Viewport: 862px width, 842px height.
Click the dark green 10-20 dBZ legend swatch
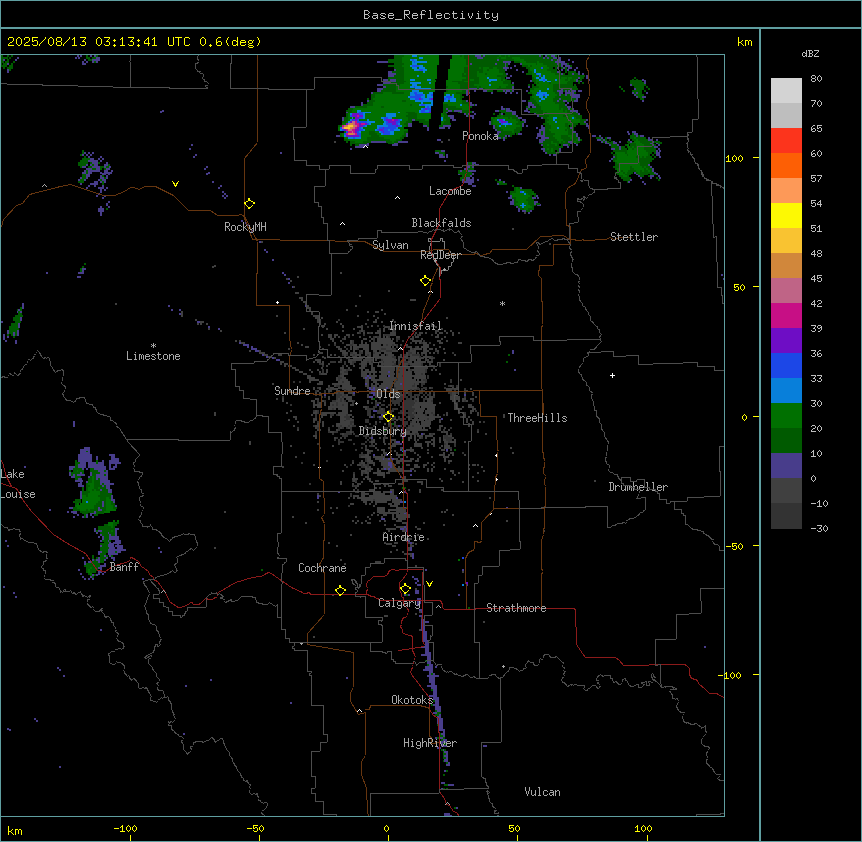[x=786, y=440]
